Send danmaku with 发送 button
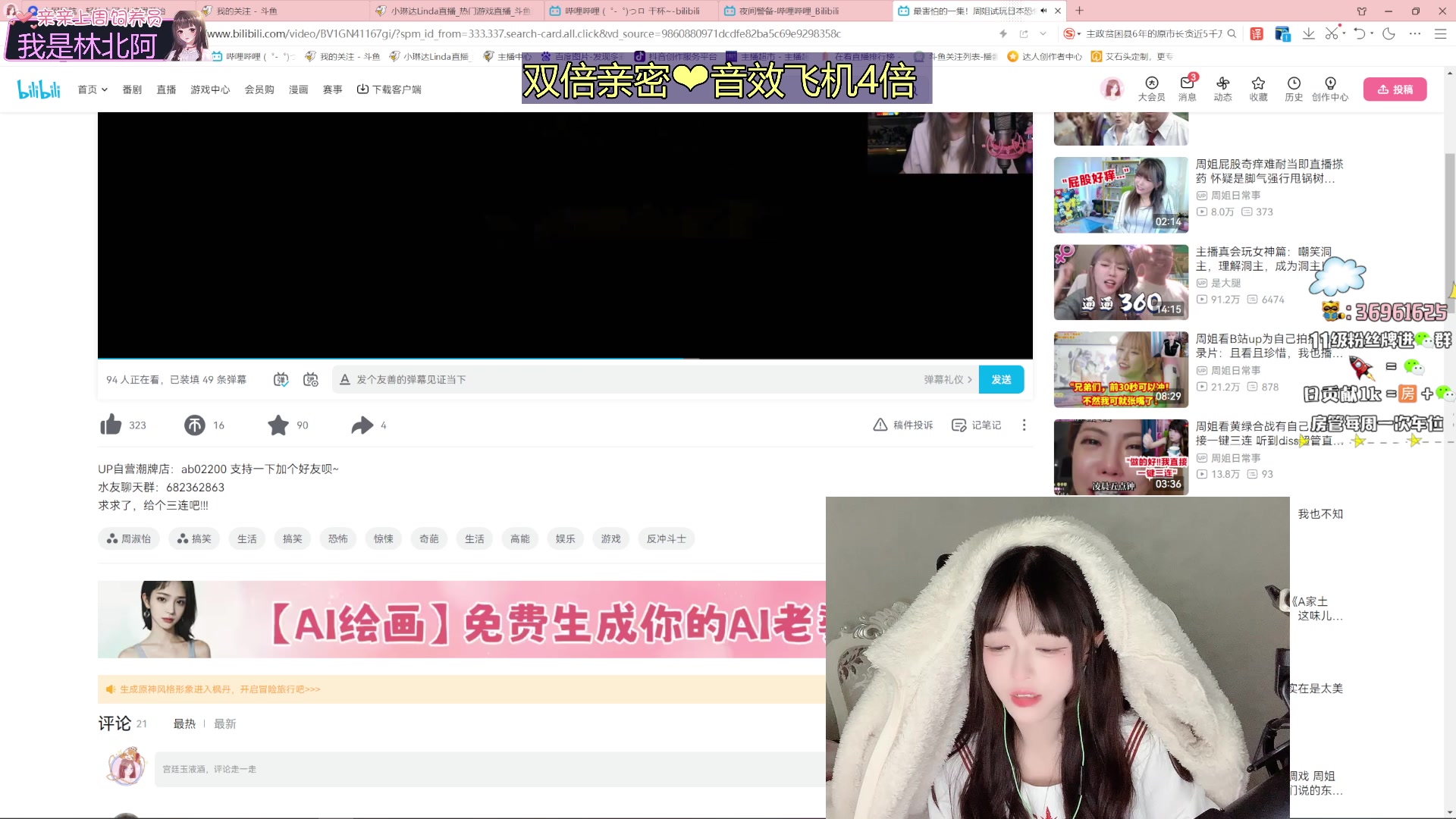Screen dimensions: 1456x819 tap(1001, 379)
